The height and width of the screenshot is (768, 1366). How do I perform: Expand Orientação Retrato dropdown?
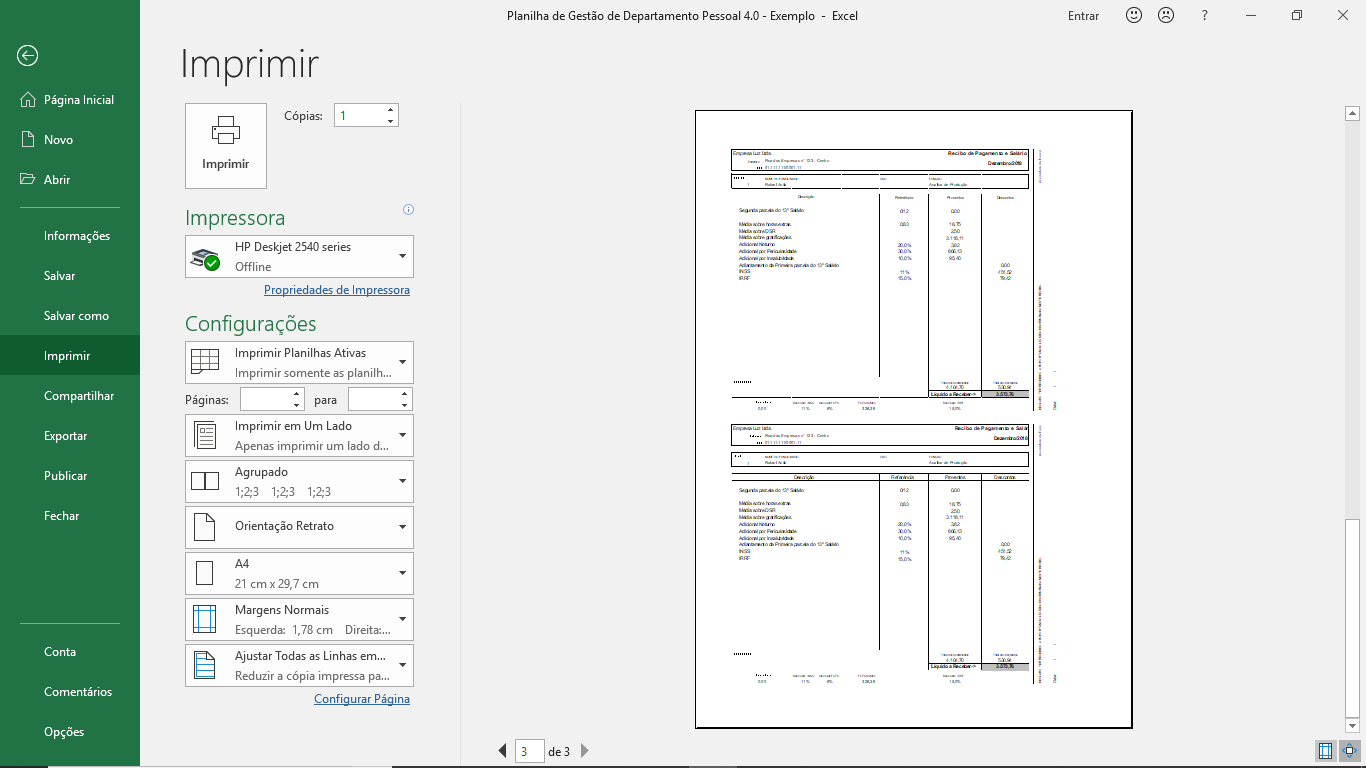pos(300,527)
